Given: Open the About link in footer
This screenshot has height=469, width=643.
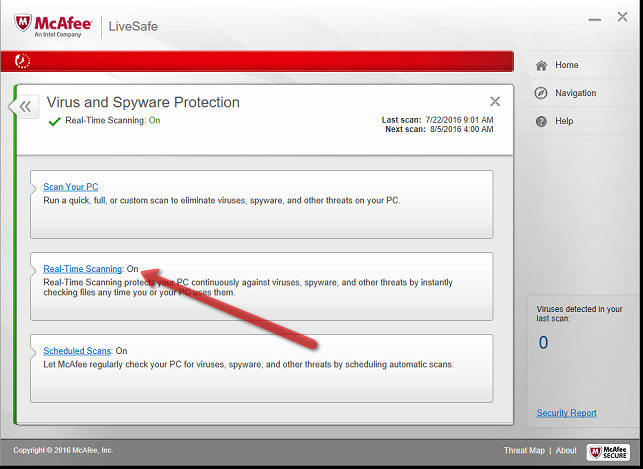Looking at the screenshot, I should point(566,450).
